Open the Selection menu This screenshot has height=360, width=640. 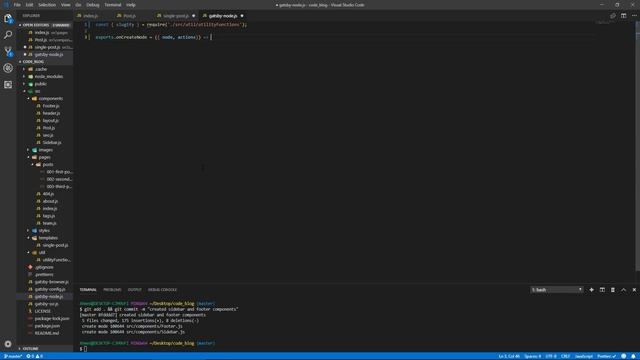[x=47, y=5]
